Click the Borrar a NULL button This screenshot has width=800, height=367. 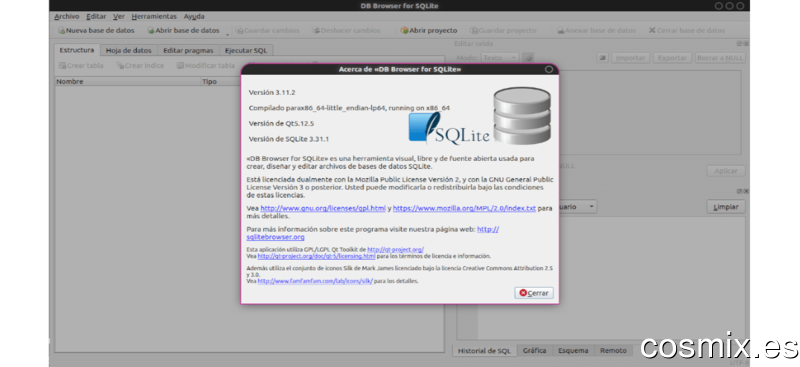(720, 58)
